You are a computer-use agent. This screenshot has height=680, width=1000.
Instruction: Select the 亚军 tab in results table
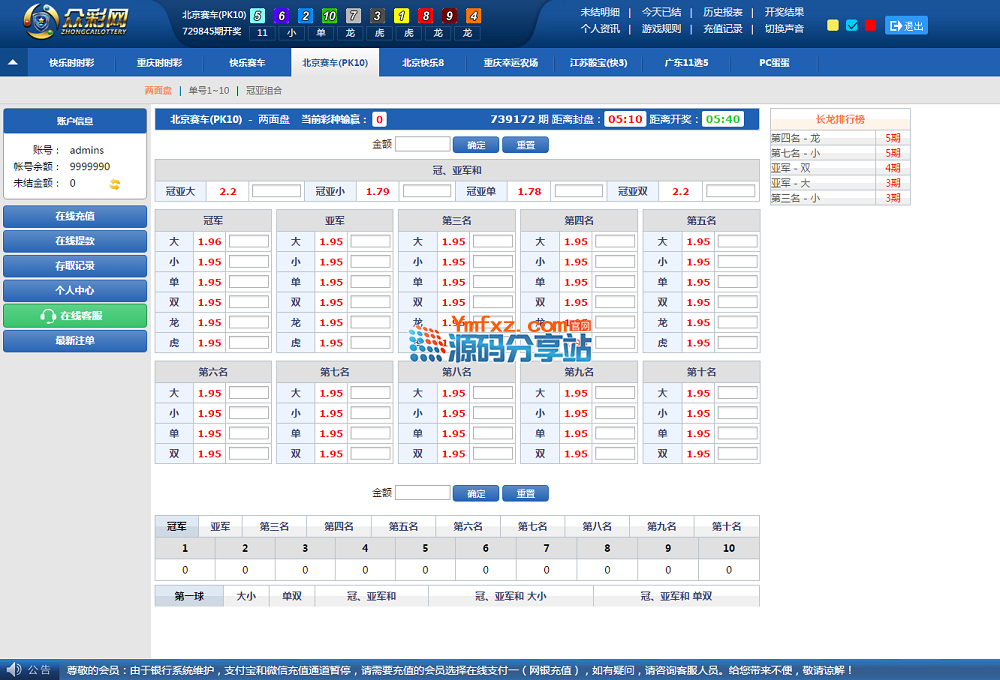(220, 526)
